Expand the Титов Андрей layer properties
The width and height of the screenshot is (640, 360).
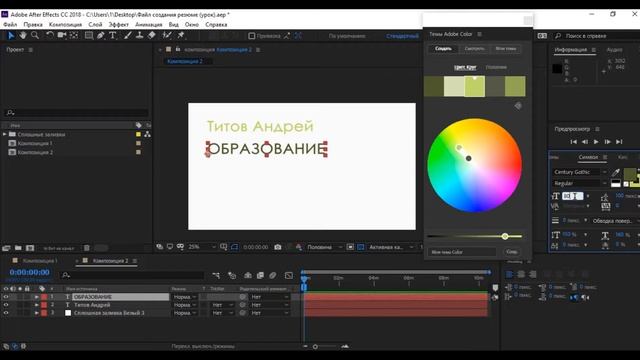coord(36,305)
